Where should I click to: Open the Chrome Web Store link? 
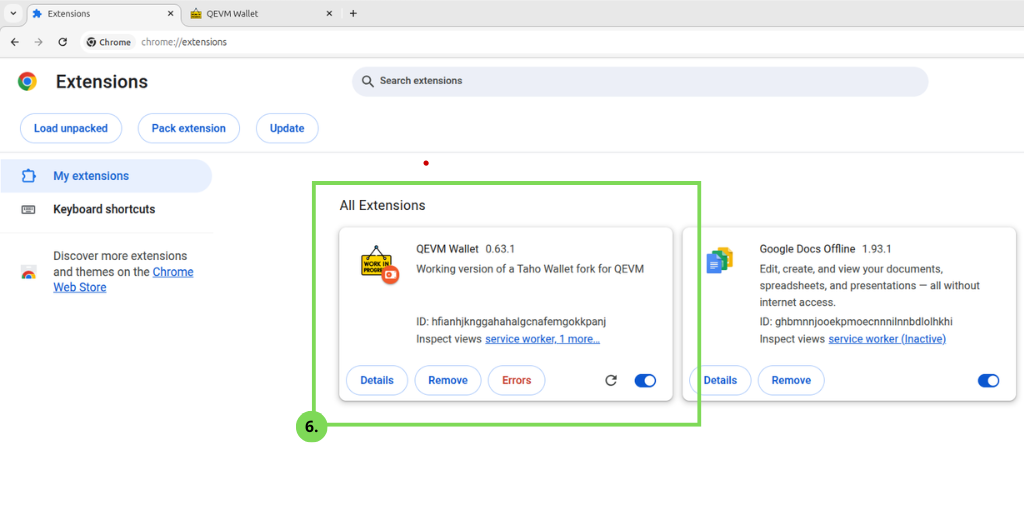123,279
